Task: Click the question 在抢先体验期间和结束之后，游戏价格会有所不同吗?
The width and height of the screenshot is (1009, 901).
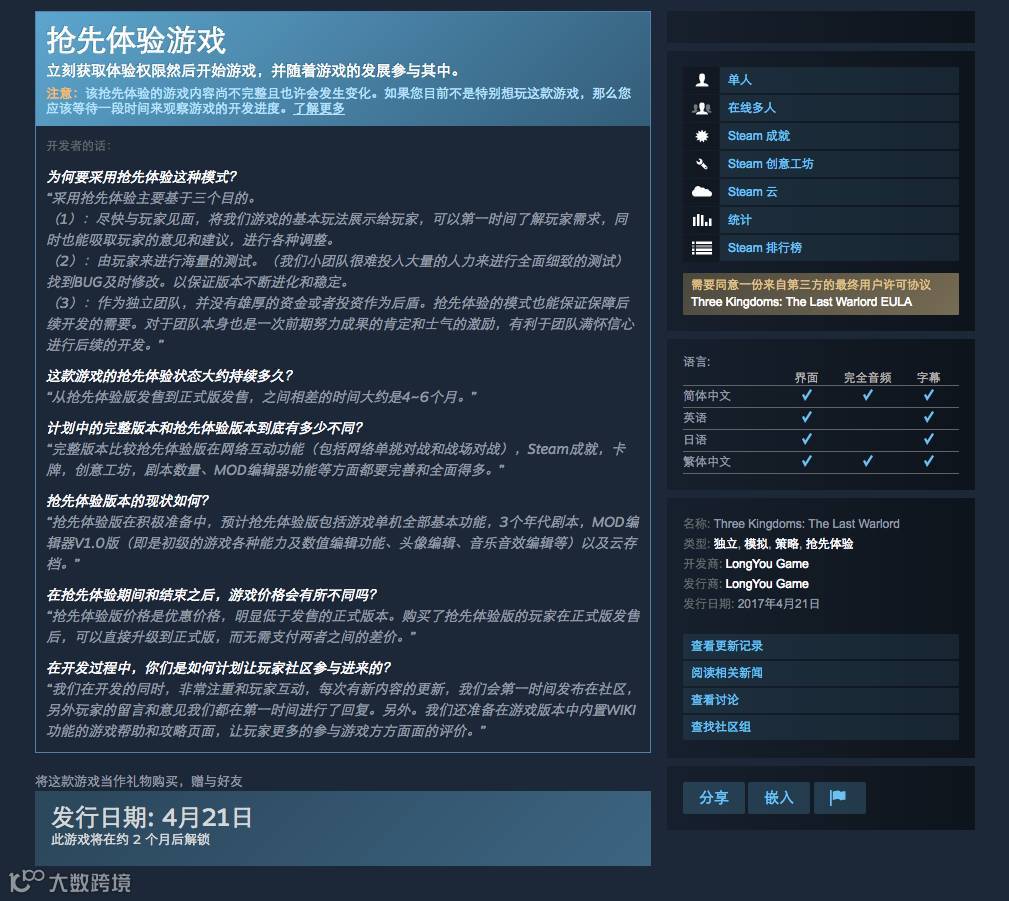Action: point(212,594)
